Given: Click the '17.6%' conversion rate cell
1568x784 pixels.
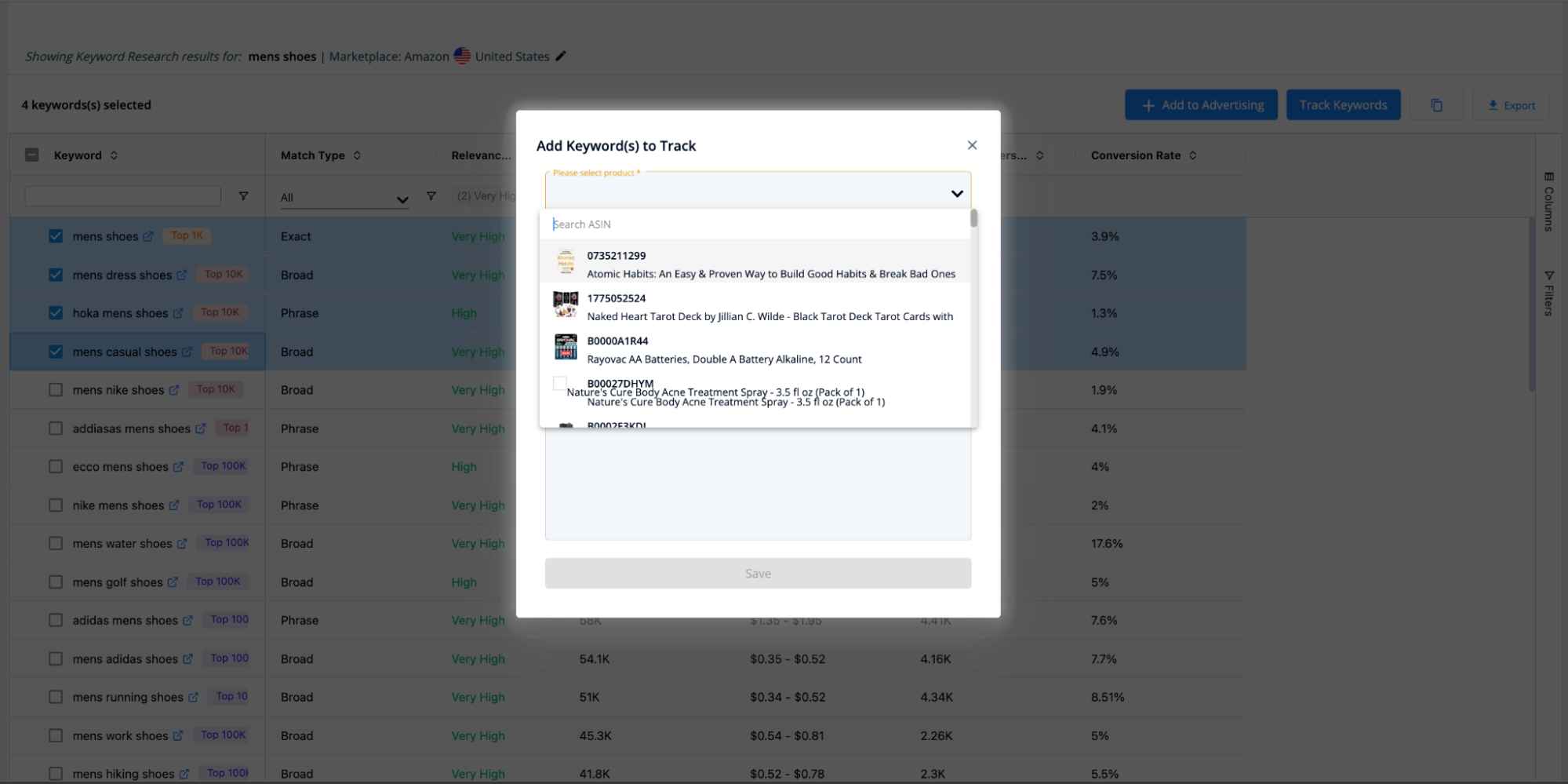Looking at the screenshot, I should (x=1106, y=544).
